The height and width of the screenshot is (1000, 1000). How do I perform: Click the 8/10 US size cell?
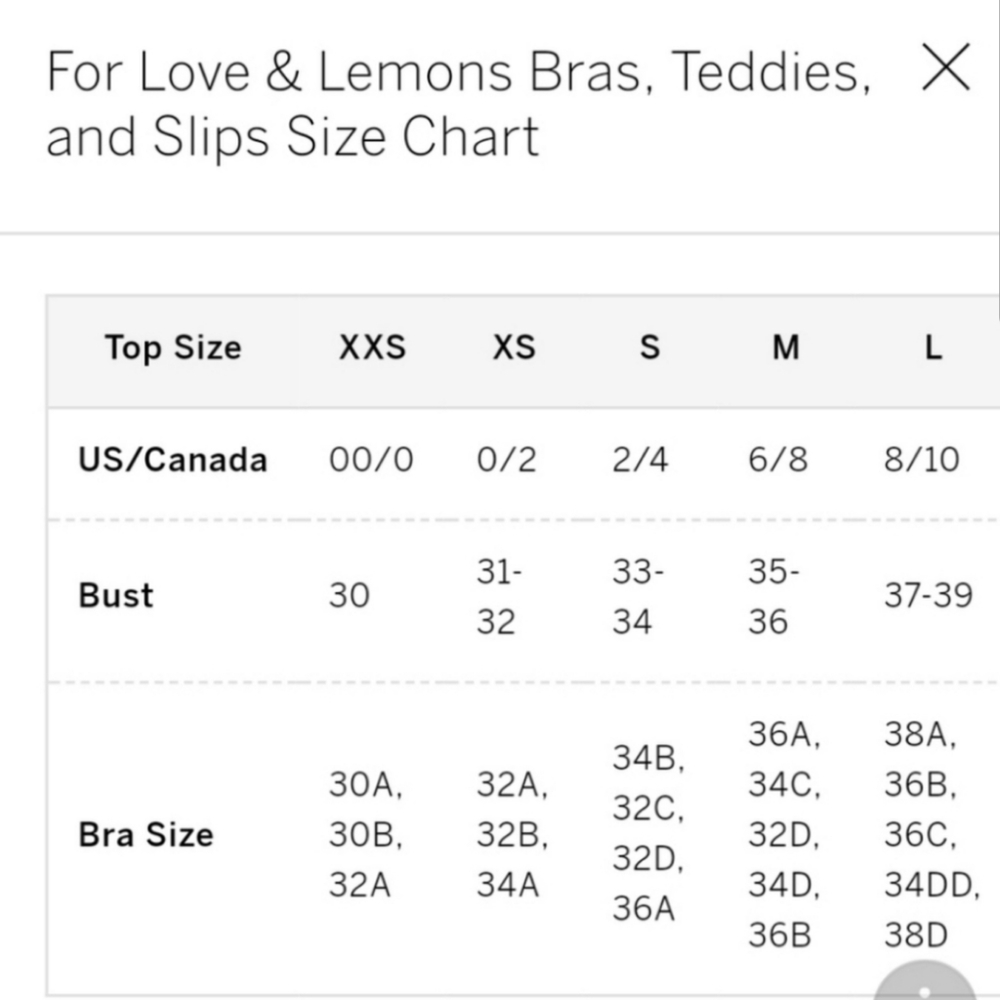pyautogui.click(x=922, y=459)
